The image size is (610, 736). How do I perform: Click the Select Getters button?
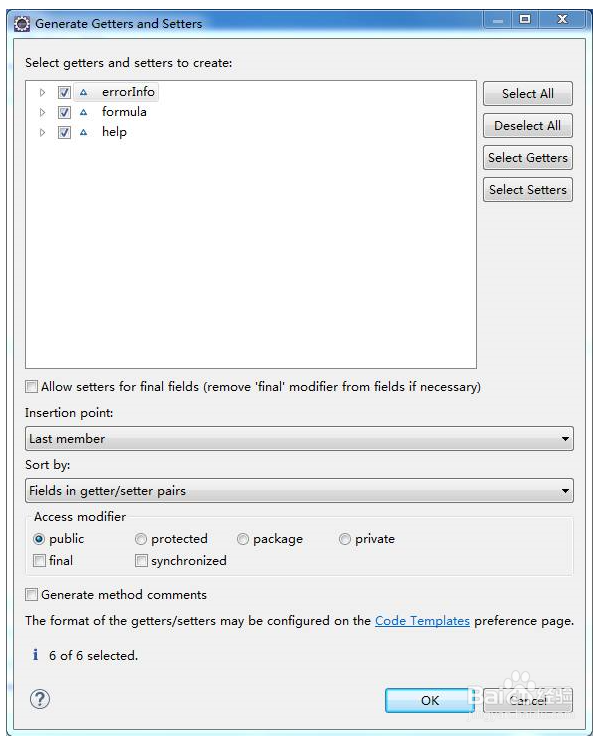(527, 158)
